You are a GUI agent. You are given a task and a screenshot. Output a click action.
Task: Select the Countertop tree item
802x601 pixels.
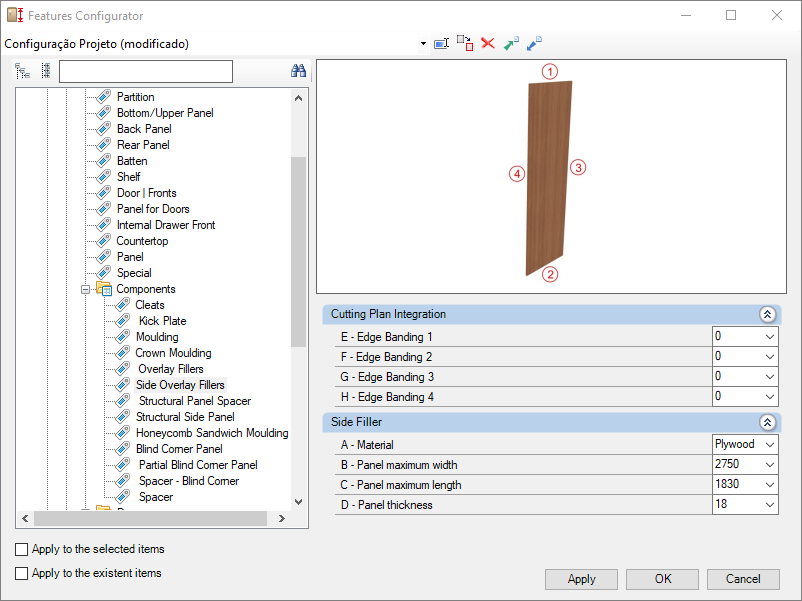tap(142, 241)
